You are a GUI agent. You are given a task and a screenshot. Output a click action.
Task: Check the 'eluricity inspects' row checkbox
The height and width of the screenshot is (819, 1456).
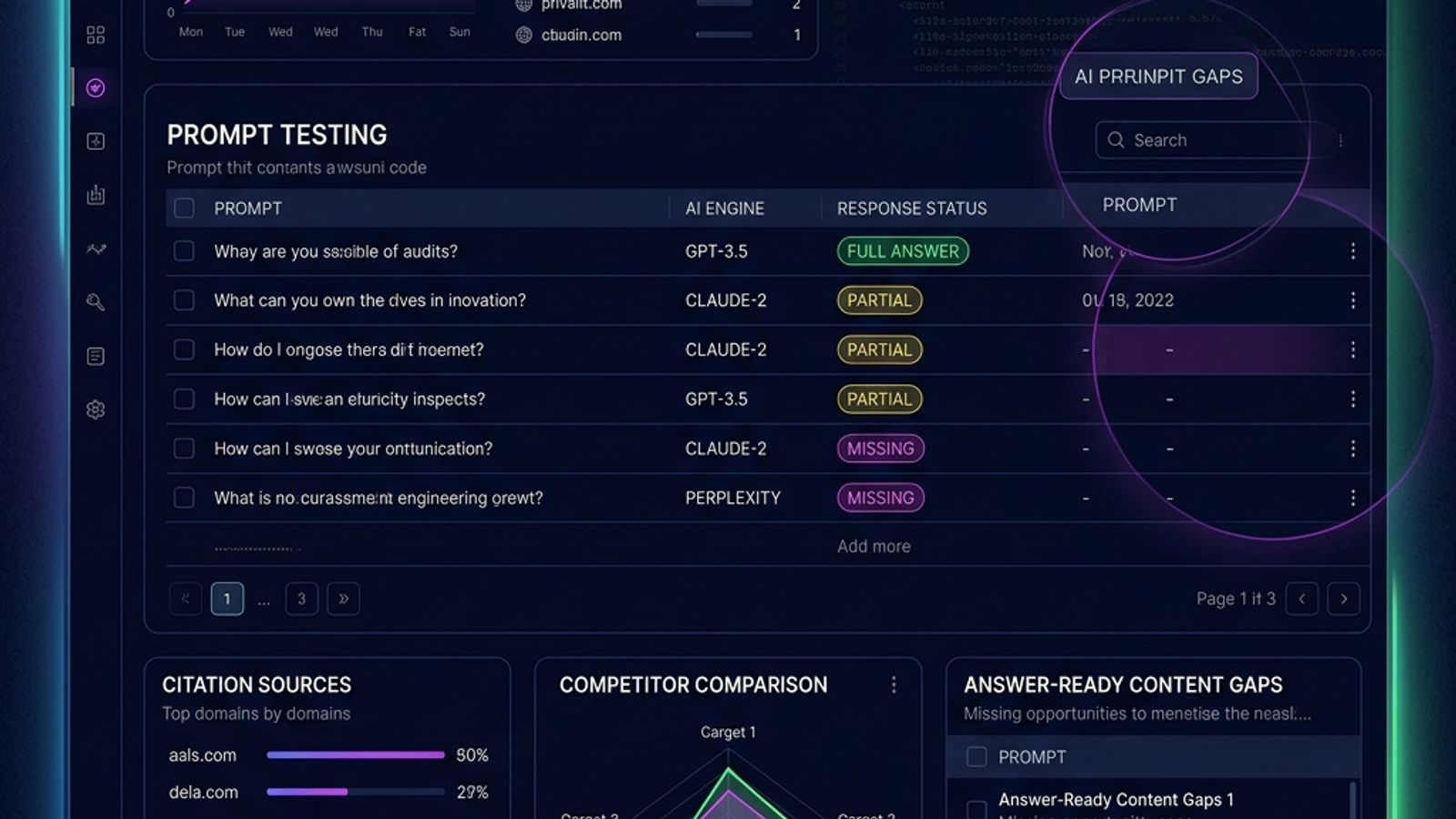coord(184,399)
